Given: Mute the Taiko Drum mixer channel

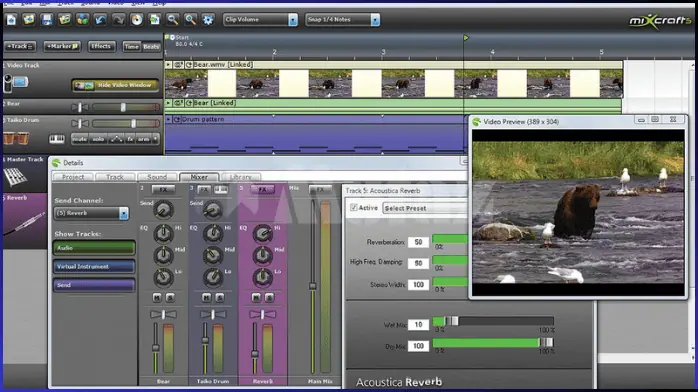Looking at the screenshot, I should (x=207, y=297).
